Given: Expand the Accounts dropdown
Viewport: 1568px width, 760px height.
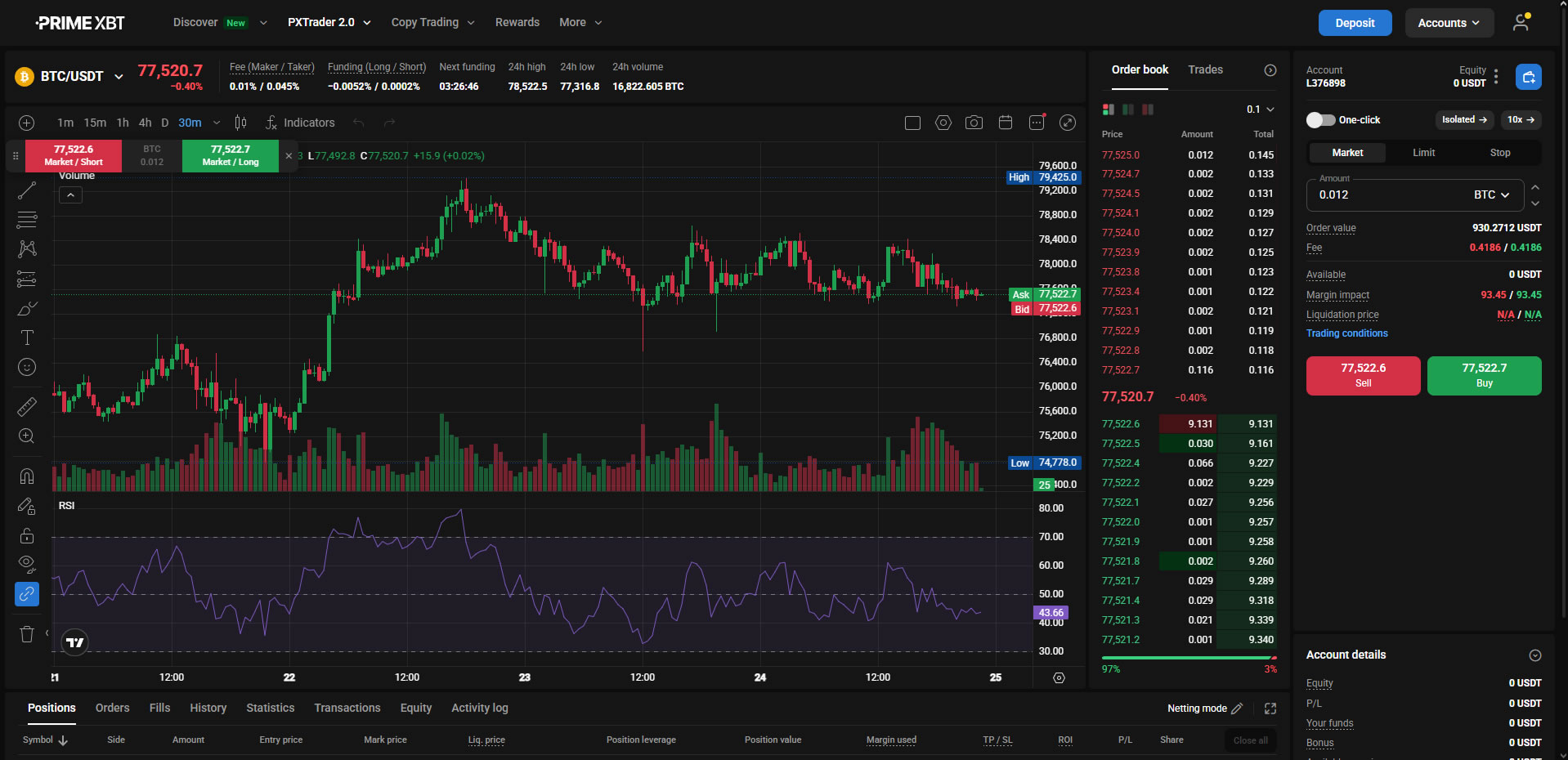Looking at the screenshot, I should coord(1449,23).
